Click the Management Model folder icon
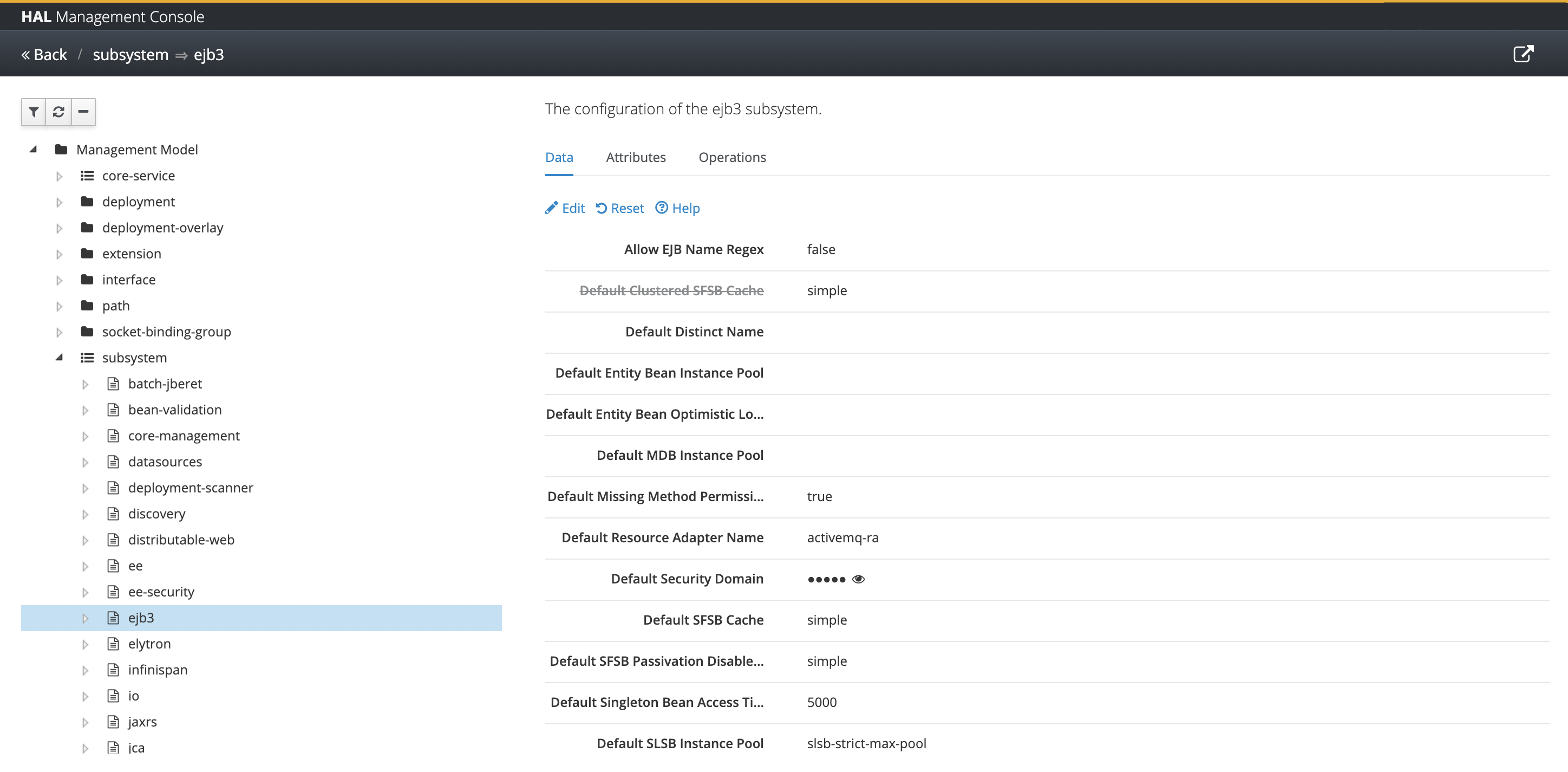Viewport: 1568px width, 772px height. click(x=61, y=149)
